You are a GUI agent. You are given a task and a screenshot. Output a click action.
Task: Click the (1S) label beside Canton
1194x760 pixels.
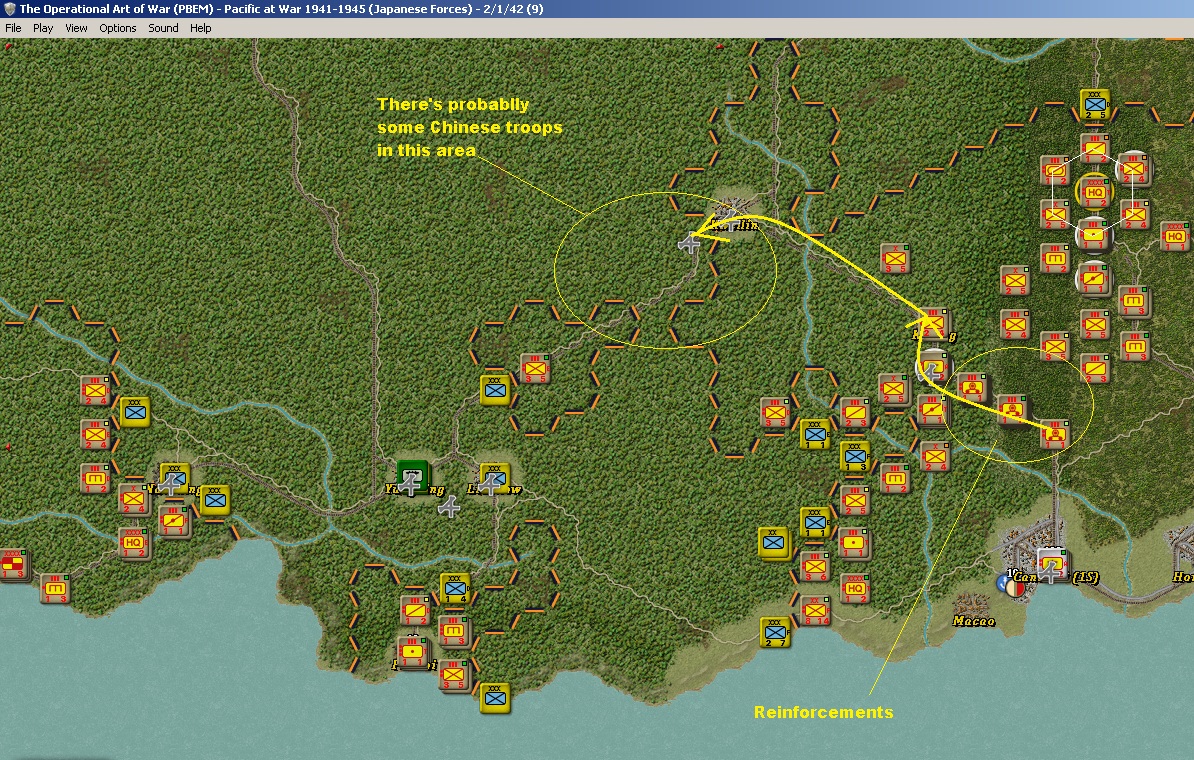(1085, 577)
